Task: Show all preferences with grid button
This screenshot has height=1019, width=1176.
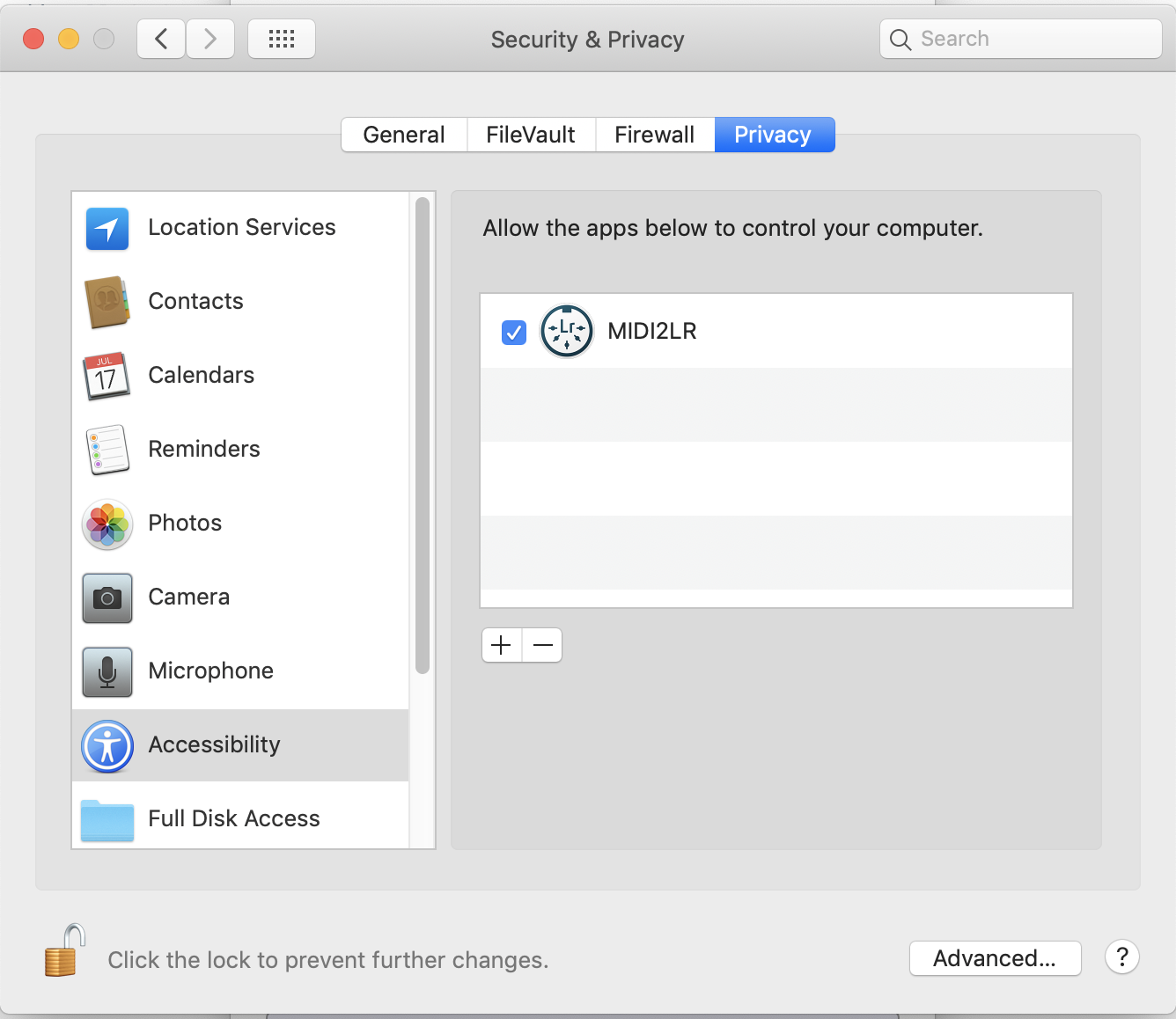Action: [282, 39]
